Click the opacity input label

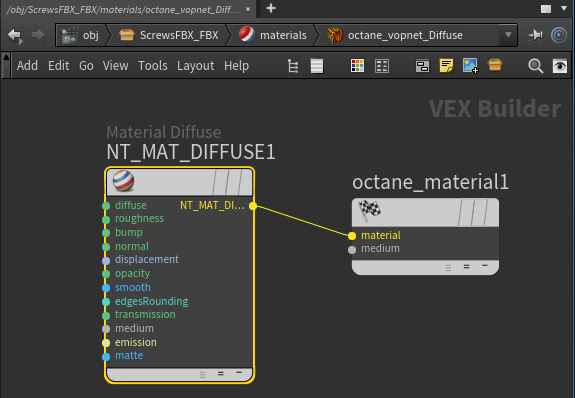[132, 274]
